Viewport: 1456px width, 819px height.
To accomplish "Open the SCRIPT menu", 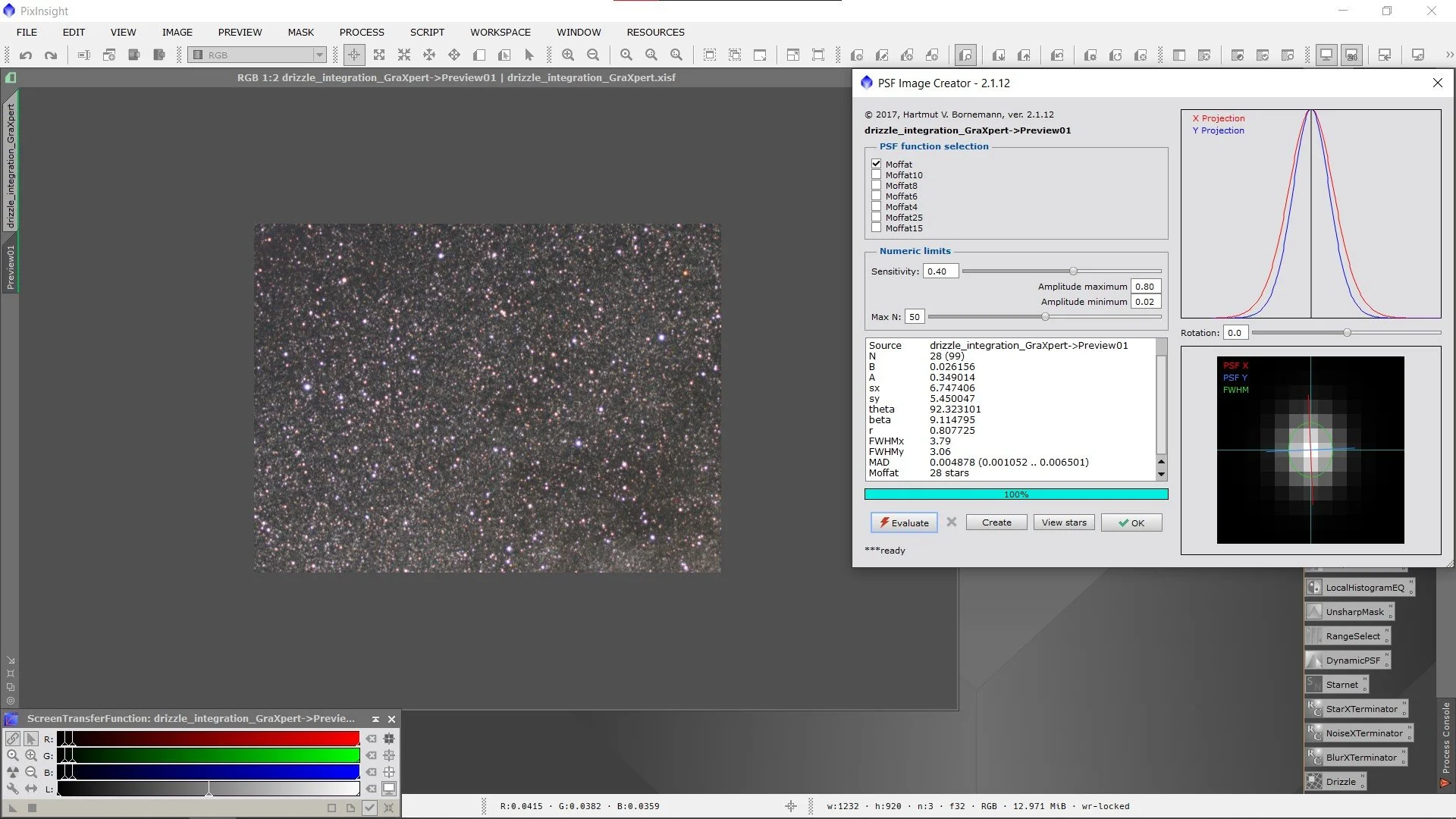I will coord(427,33).
